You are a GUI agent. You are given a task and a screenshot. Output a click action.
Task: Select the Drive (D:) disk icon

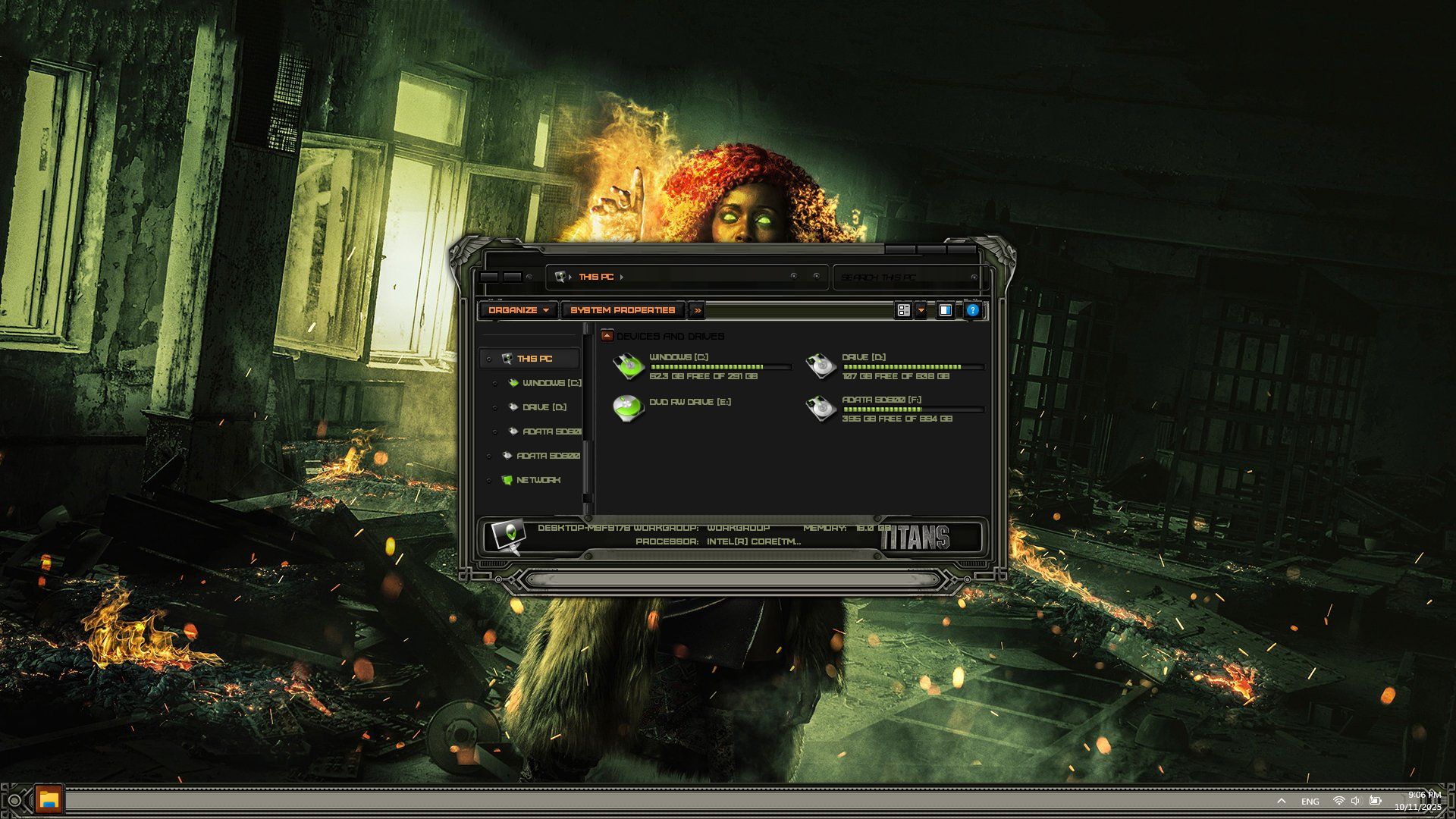click(821, 366)
